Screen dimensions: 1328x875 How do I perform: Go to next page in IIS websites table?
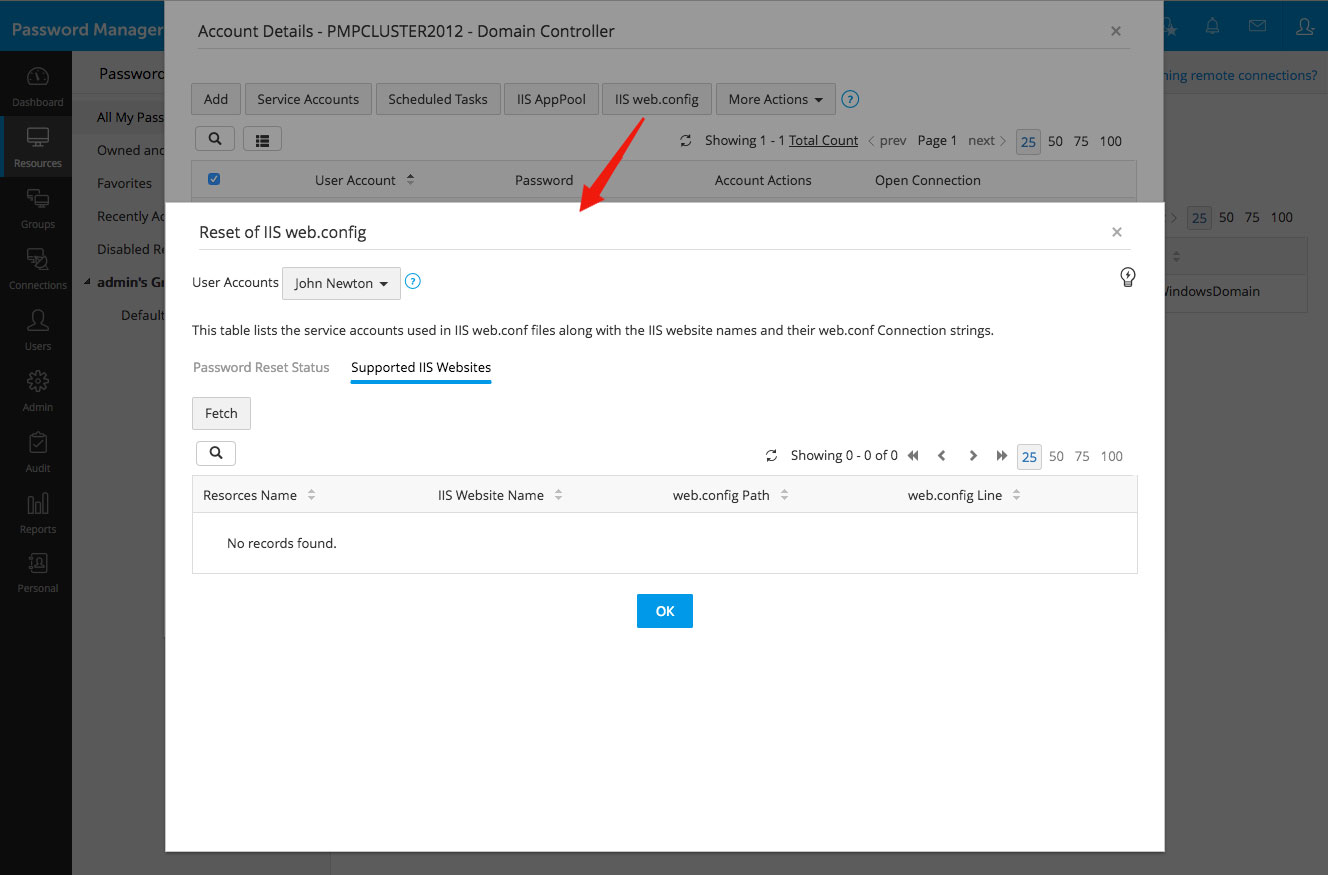point(973,456)
